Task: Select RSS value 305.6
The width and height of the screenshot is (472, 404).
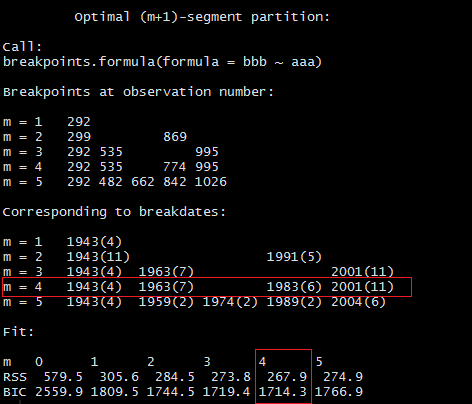Action: (x=119, y=377)
